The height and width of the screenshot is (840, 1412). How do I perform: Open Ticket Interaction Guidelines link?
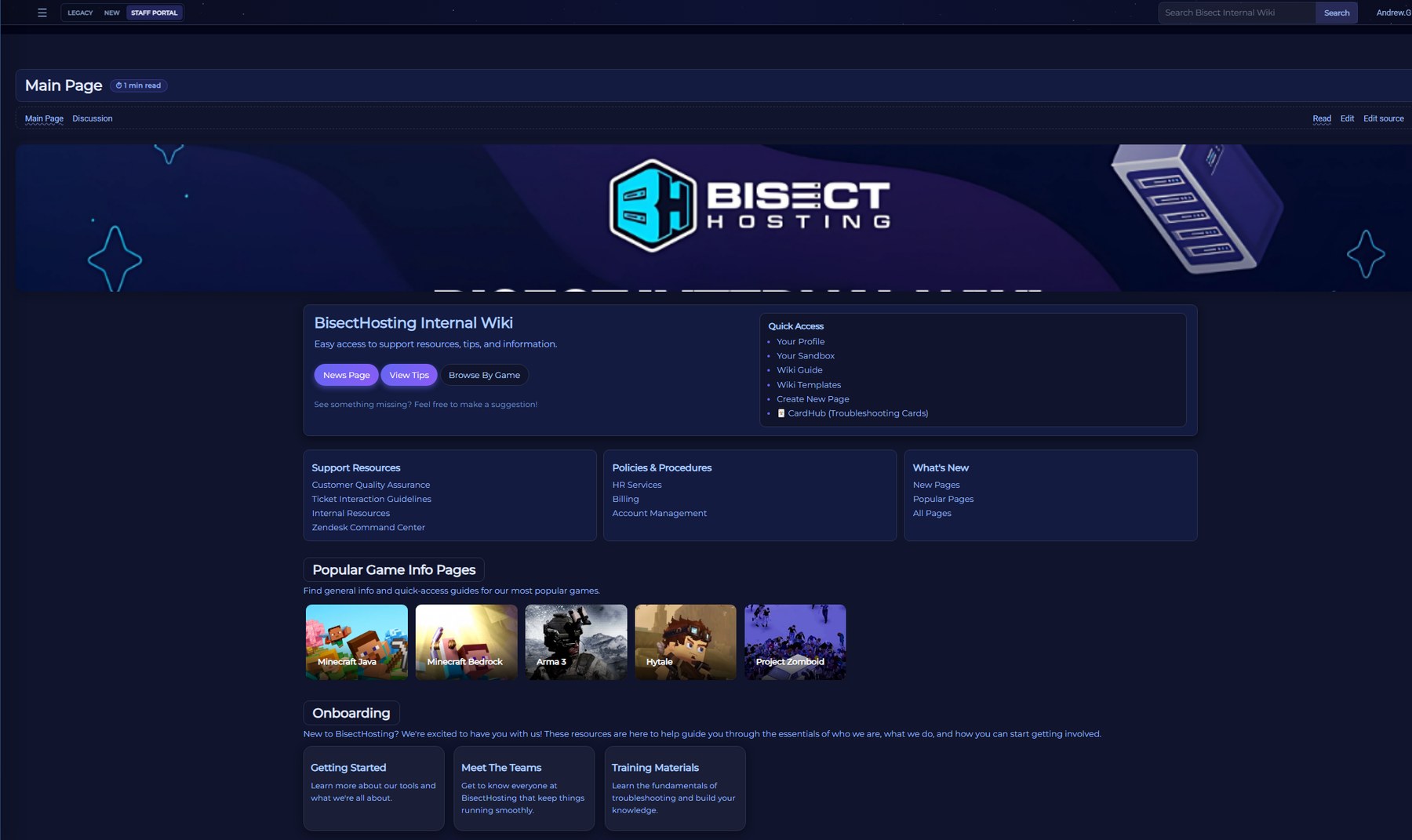pos(372,500)
